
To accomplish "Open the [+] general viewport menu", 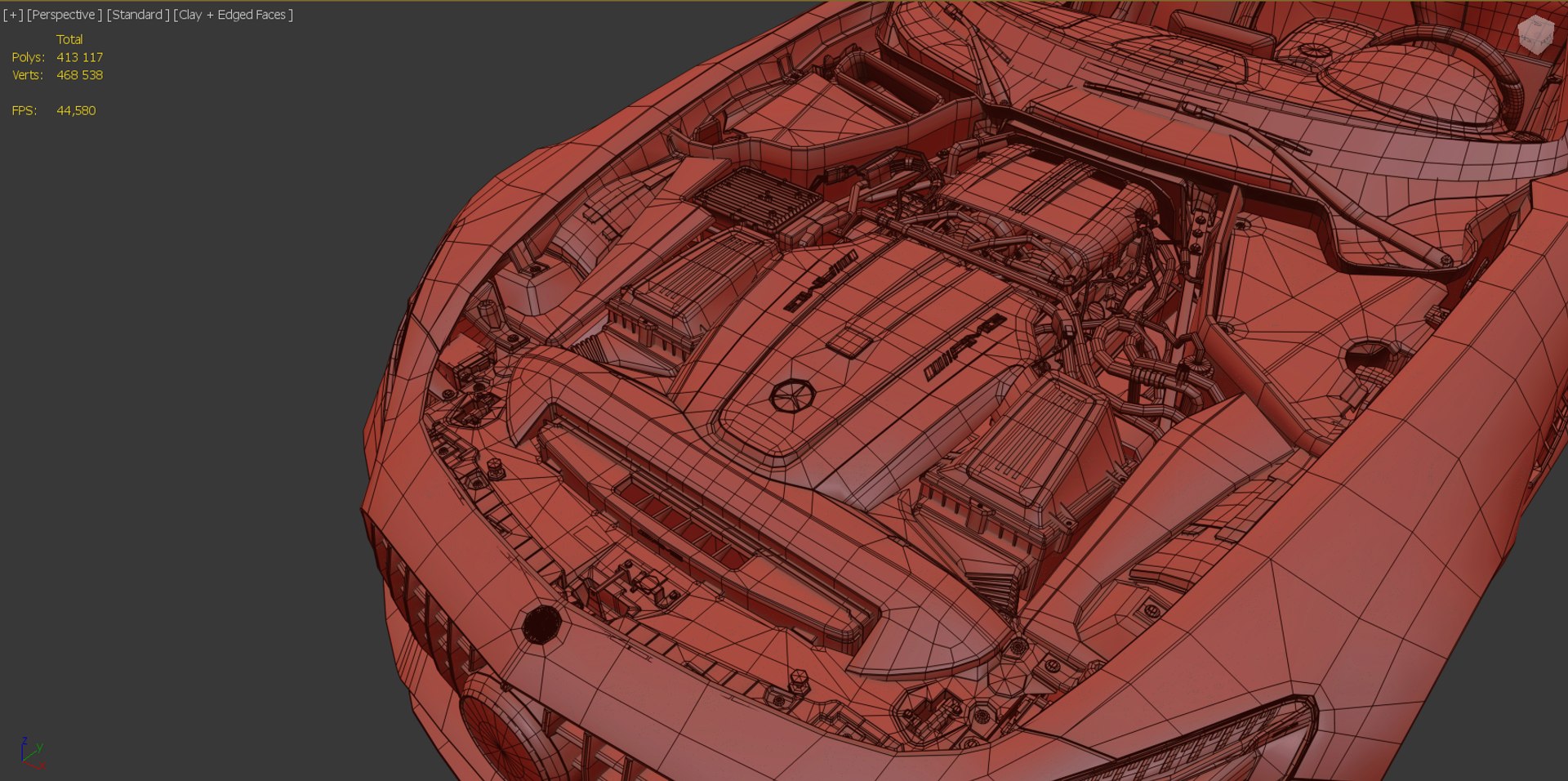I will pyautogui.click(x=13, y=15).
